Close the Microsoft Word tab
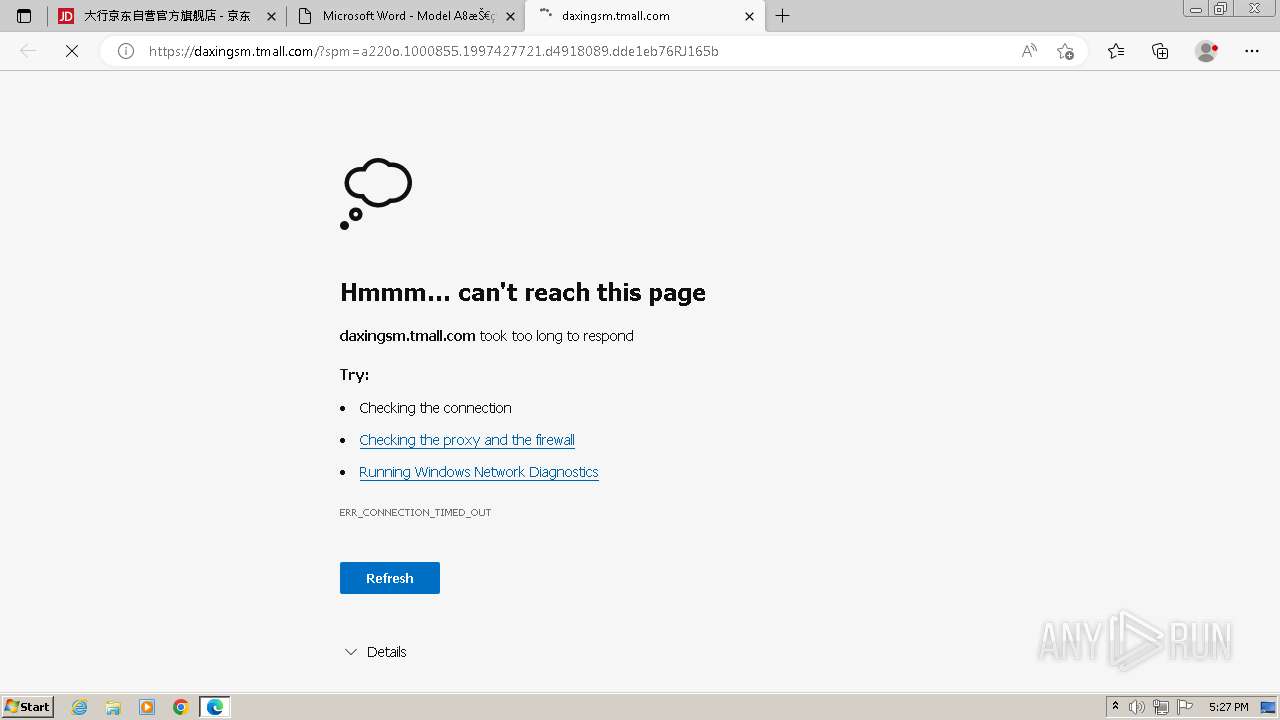The image size is (1280, 720). (x=510, y=16)
